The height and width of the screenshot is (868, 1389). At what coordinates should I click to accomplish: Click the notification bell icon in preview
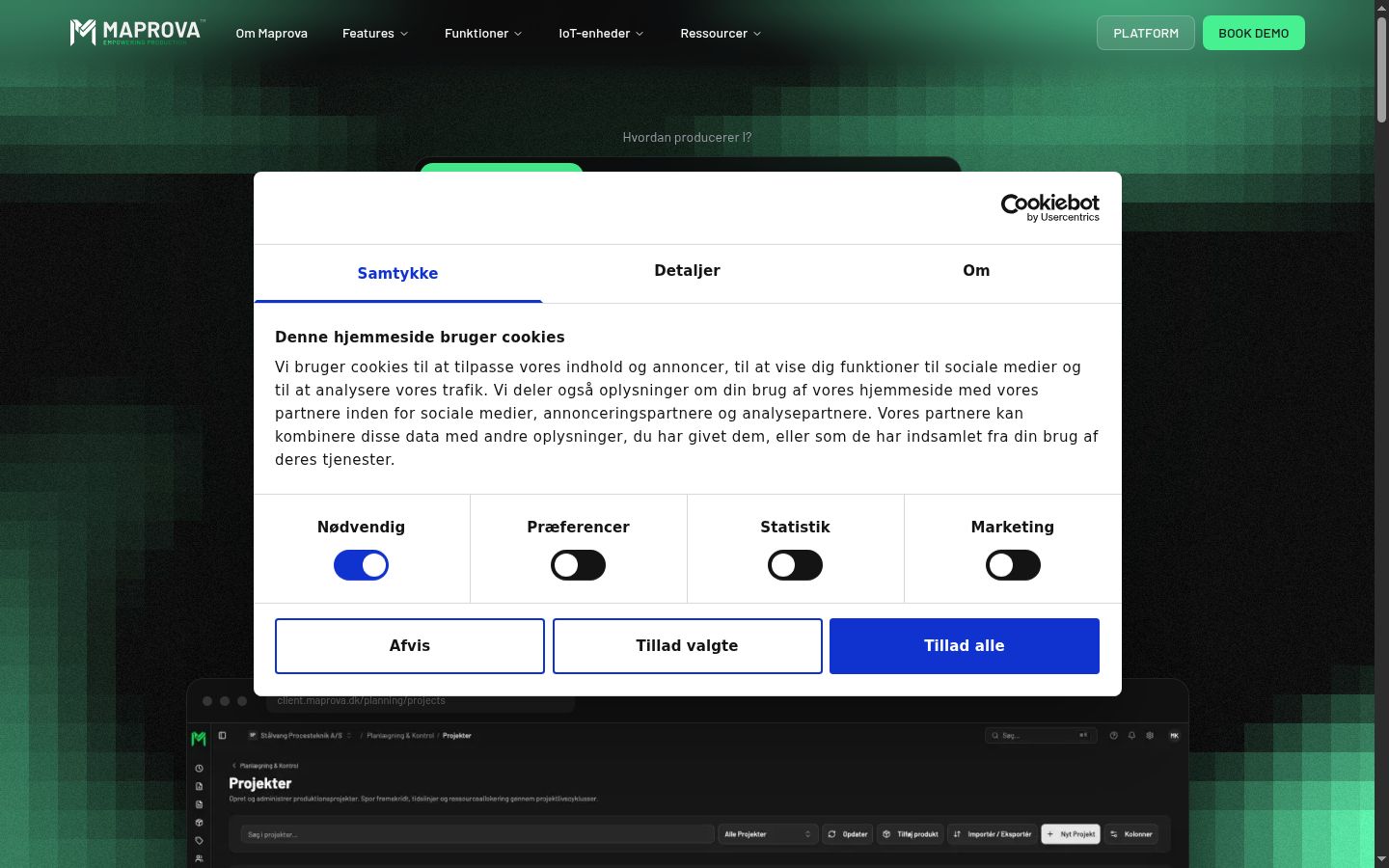[x=1131, y=735]
